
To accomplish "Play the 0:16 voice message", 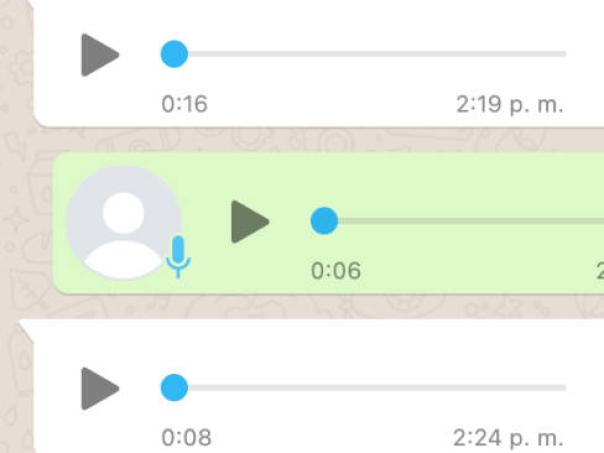I will coord(100,55).
